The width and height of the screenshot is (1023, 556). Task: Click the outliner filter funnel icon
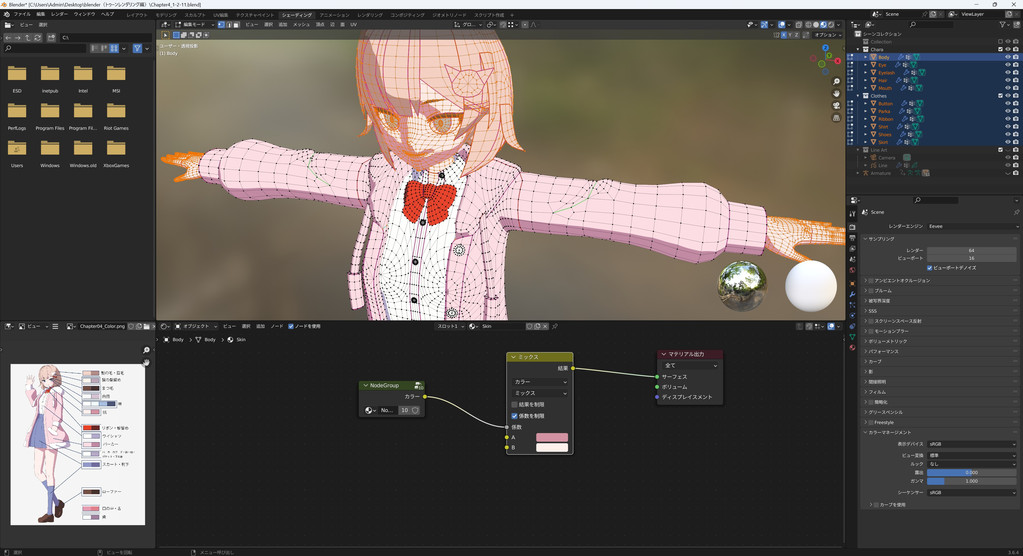click(x=1003, y=25)
